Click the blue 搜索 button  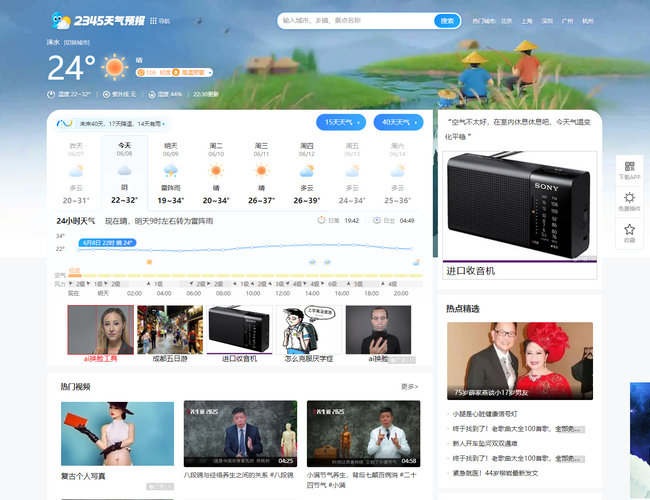click(x=447, y=20)
